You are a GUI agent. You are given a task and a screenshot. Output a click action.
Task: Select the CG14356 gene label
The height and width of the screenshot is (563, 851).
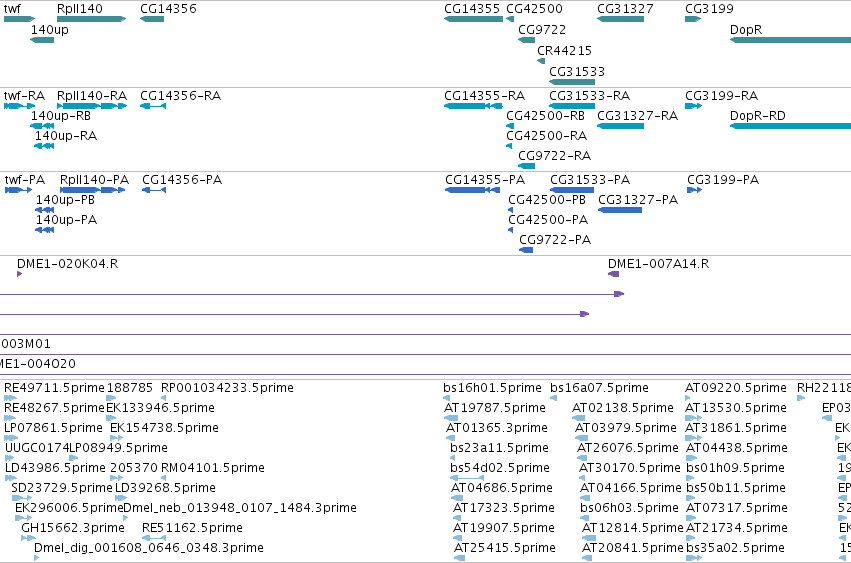coord(168,9)
